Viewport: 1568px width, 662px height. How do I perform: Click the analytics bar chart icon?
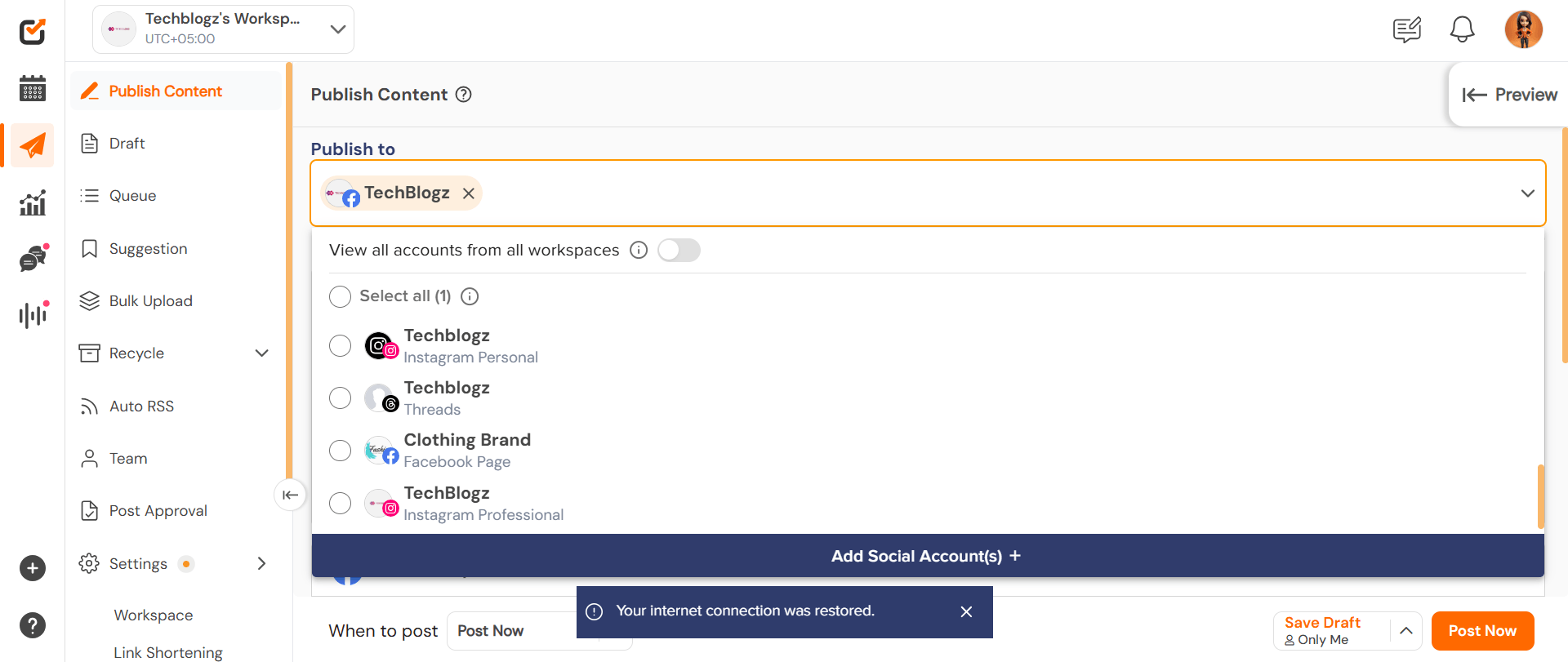(33, 202)
